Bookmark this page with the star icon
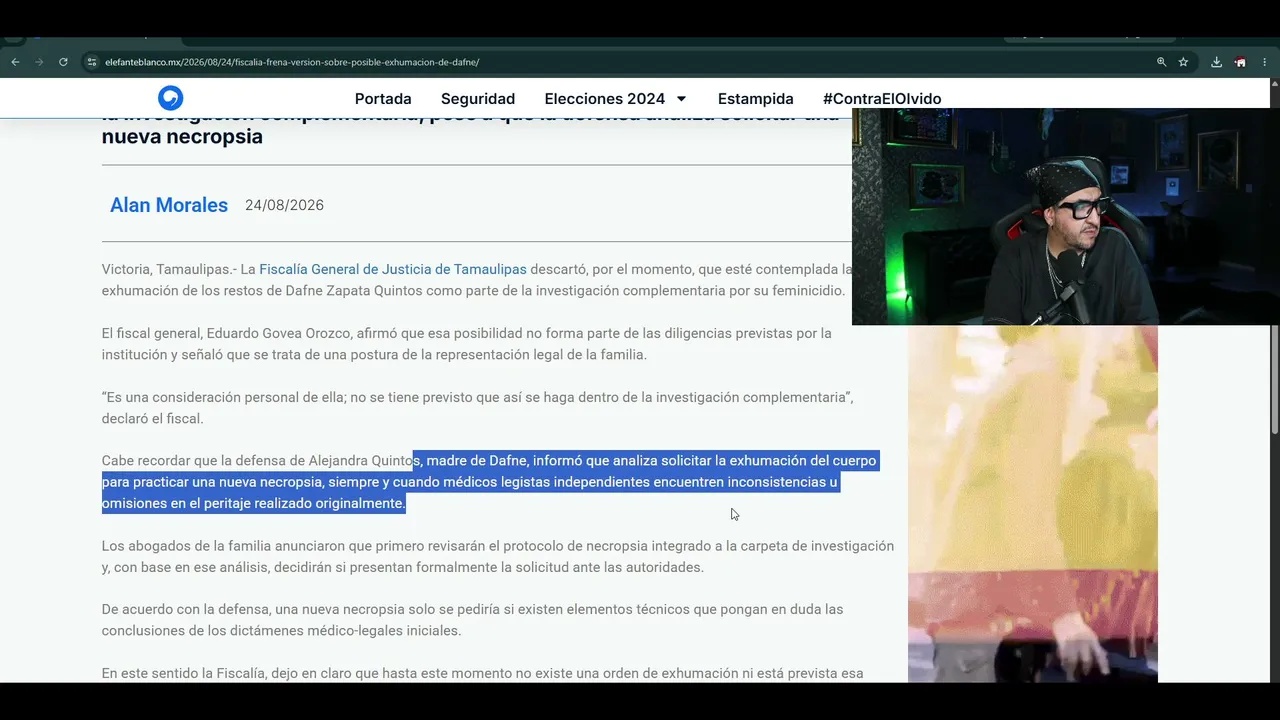The image size is (1280, 720). point(1183,62)
